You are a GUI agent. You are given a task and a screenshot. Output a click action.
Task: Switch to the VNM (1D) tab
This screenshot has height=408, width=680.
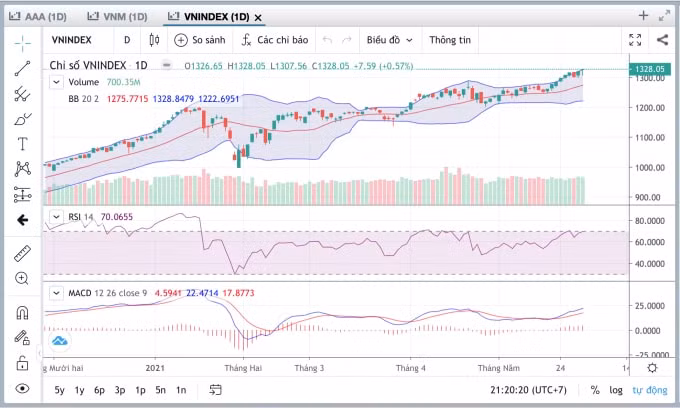117,16
